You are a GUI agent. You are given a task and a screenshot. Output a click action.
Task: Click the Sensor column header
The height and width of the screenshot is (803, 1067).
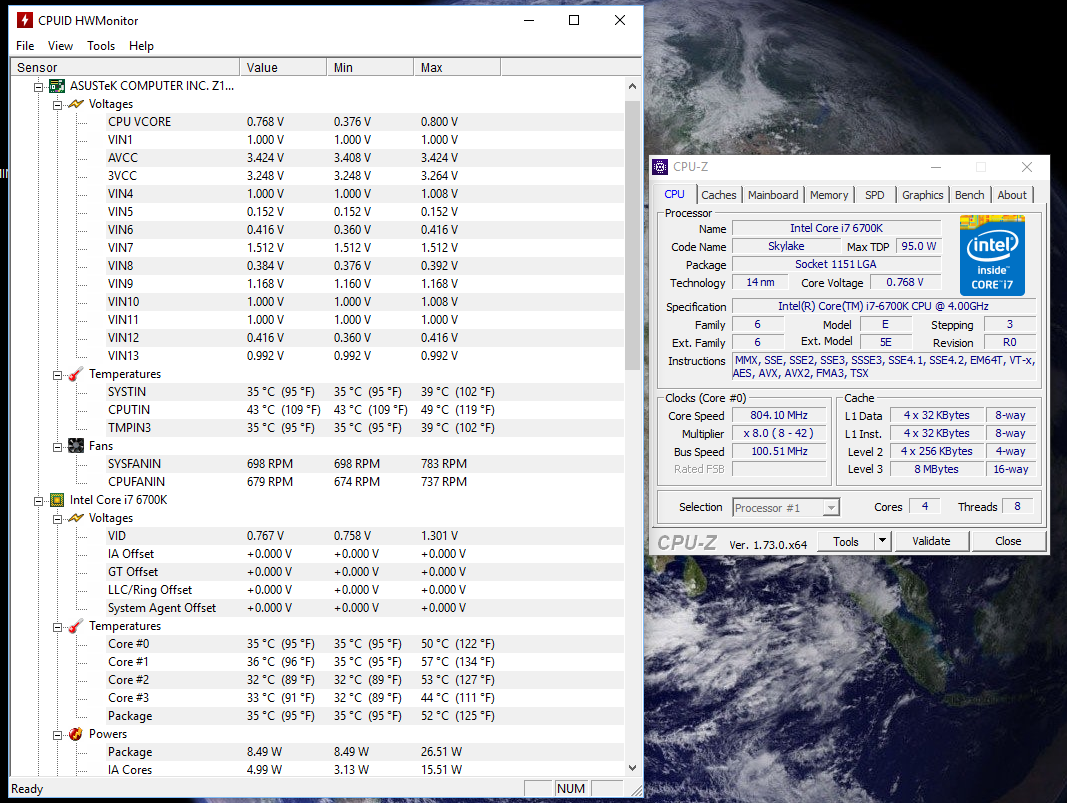pyautogui.click(x=125, y=67)
